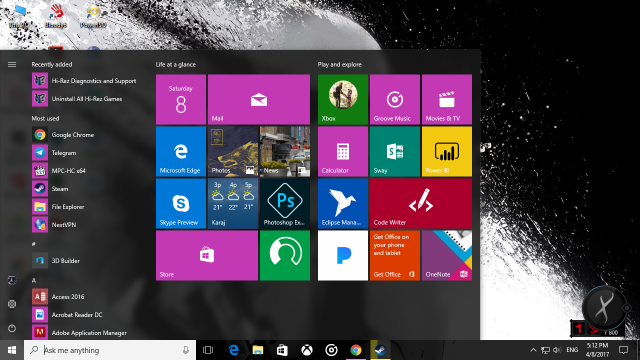Viewport: 640px width, 360px height.
Task: Open the Photos tile
Action: (x=233, y=151)
